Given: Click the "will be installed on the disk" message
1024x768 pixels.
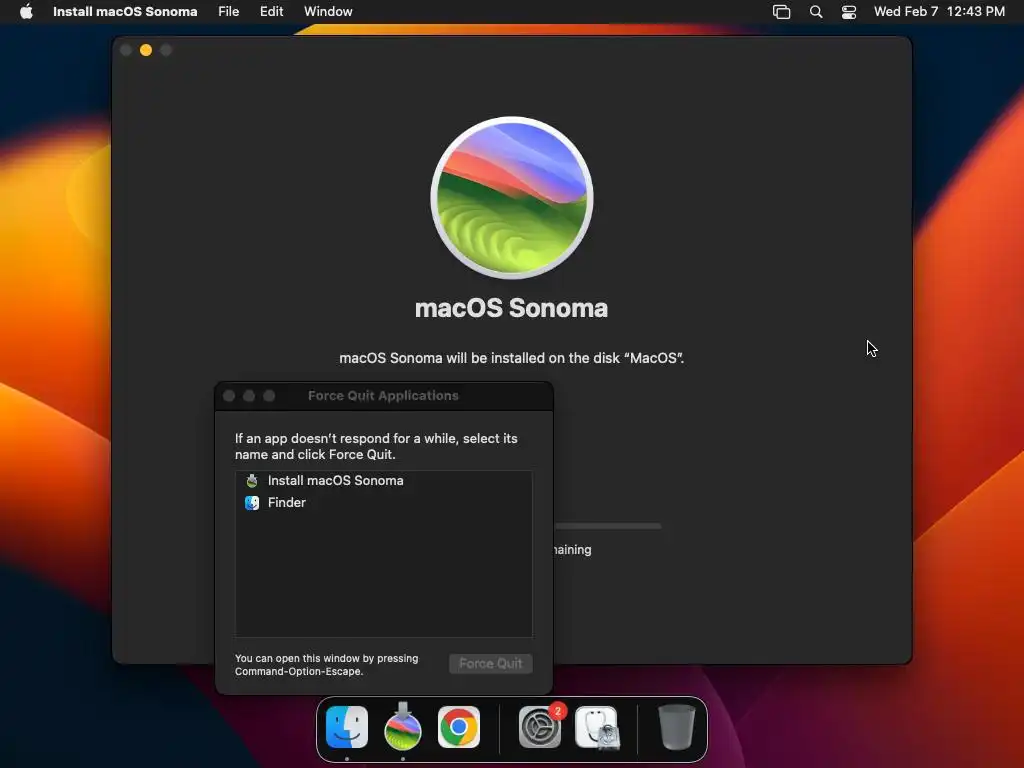Looking at the screenshot, I should [x=511, y=358].
